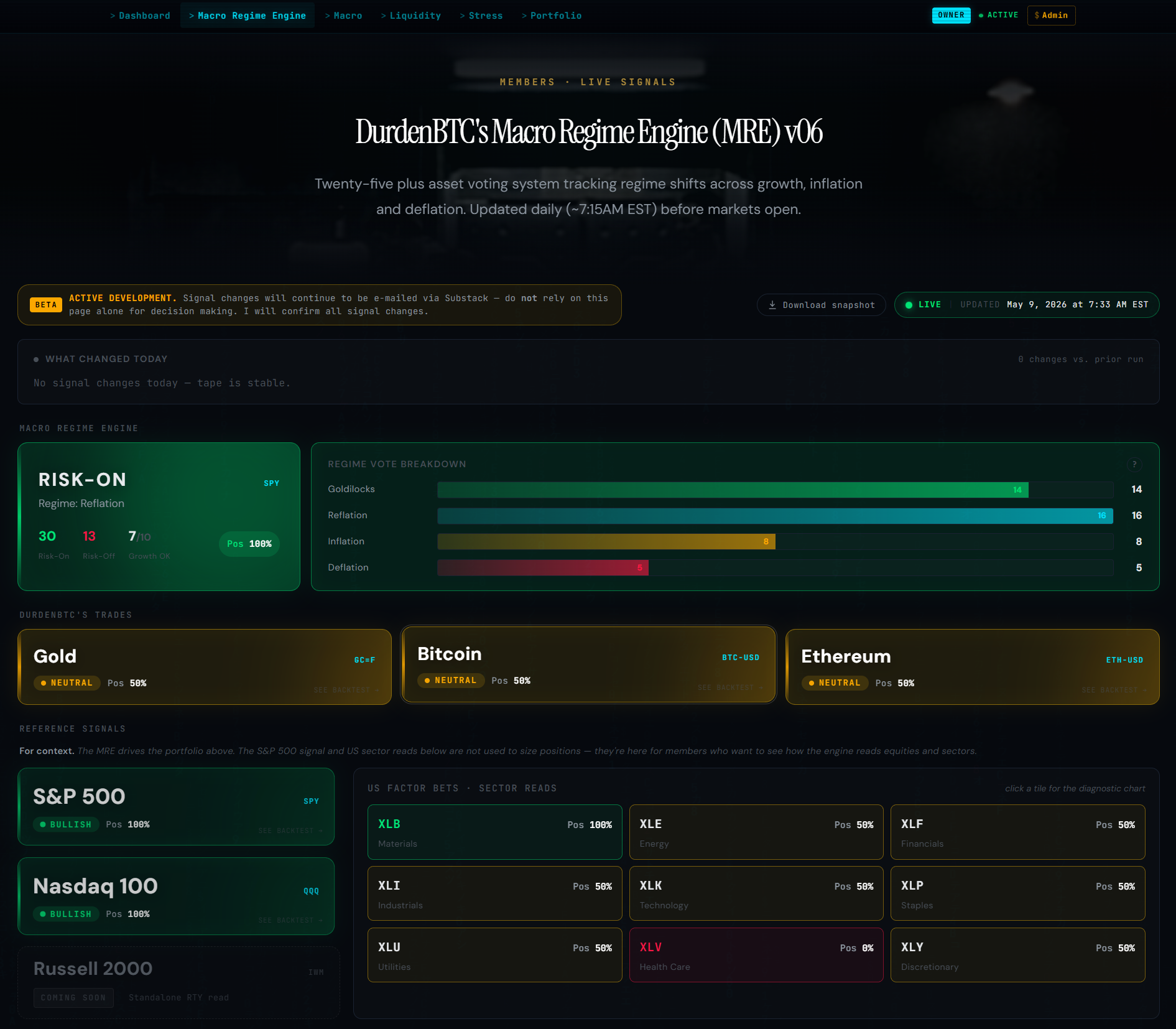Click the LIVE status pill
1176x1029 pixels.
(1027, 305)
